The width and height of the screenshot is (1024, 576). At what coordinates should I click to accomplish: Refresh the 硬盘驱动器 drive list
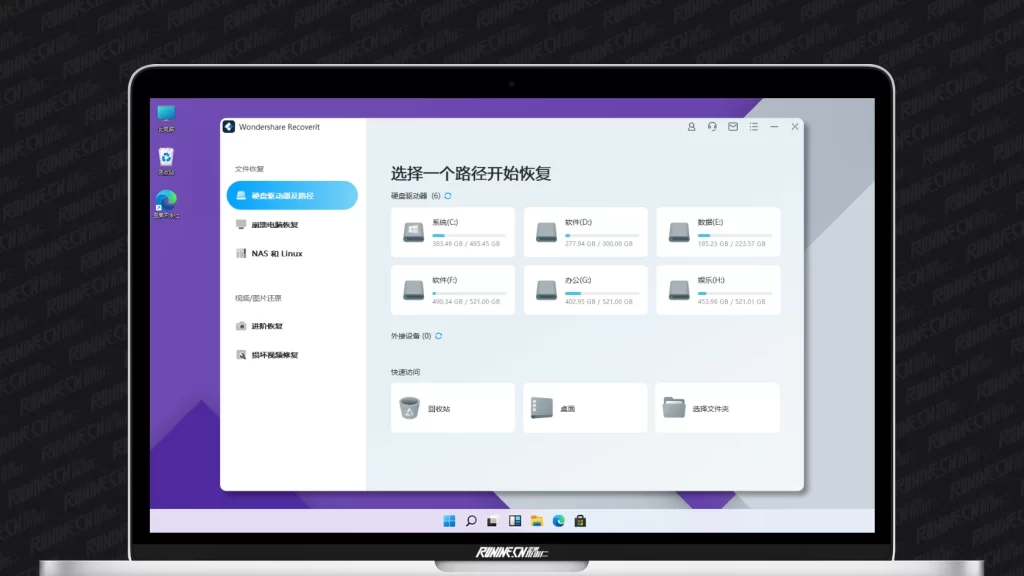point(448,196)
